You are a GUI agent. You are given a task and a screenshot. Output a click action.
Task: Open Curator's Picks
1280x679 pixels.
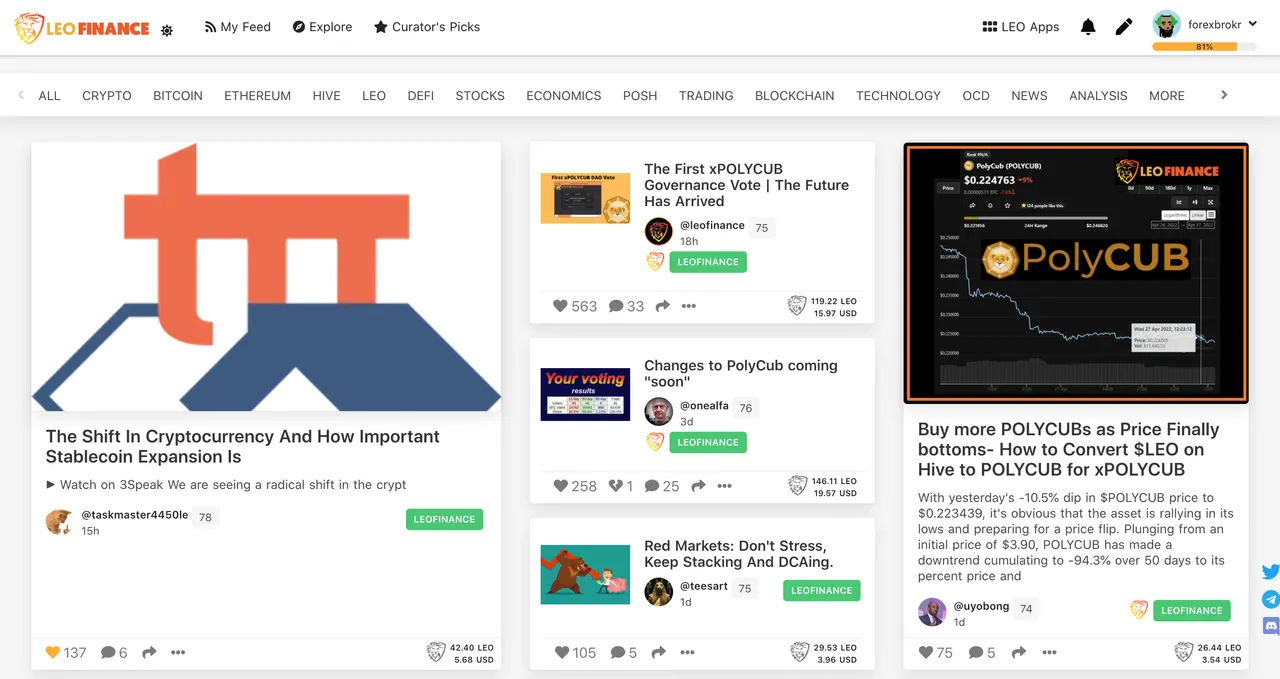point(427,27)
